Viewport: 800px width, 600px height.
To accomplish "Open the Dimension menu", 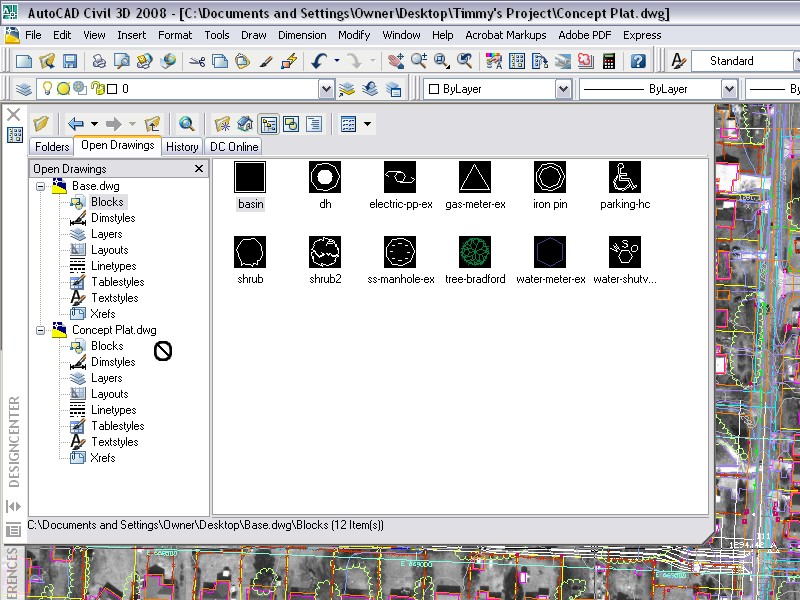I will [x=301, y=35].
